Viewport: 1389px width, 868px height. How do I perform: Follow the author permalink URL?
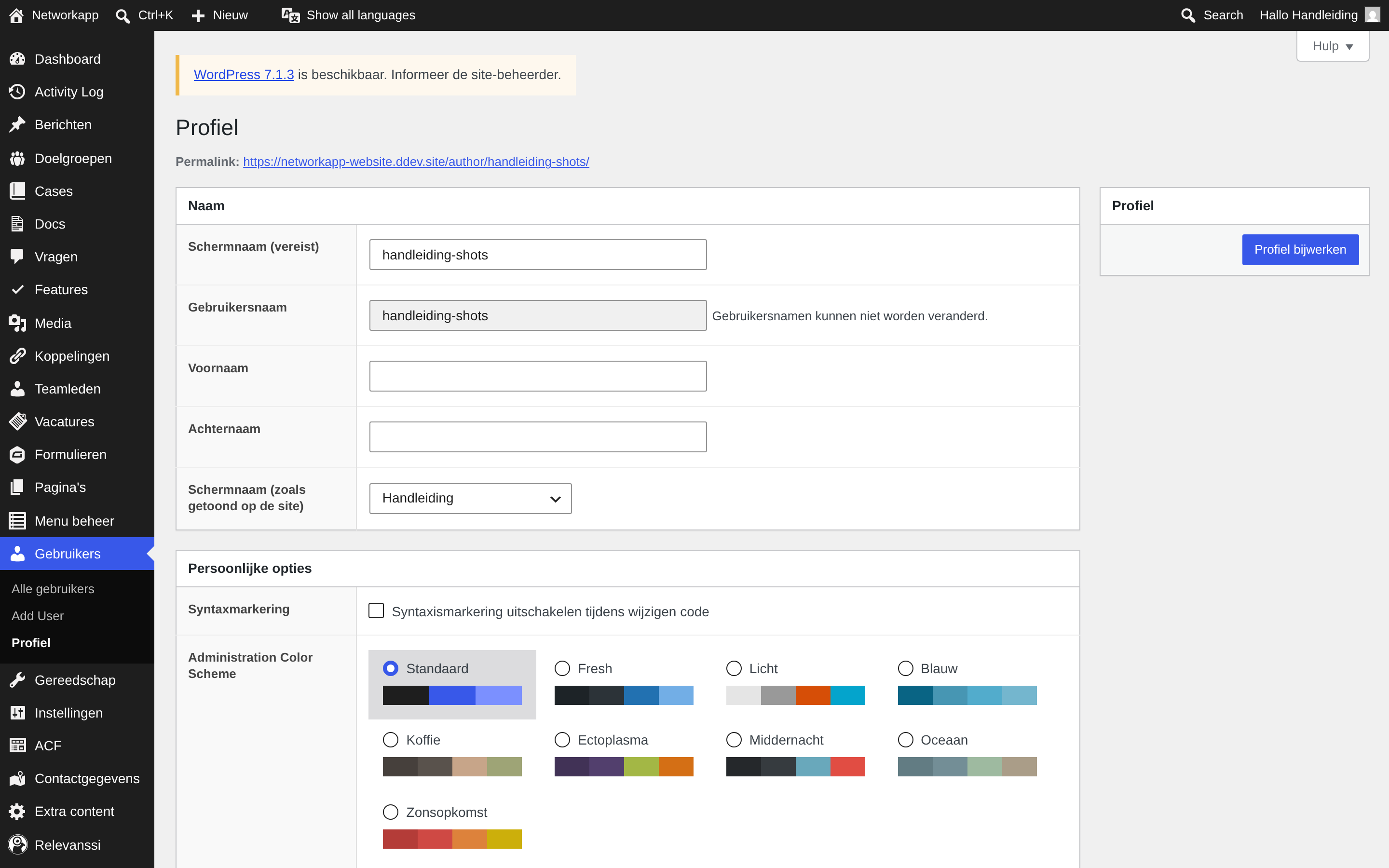click(x=416, y=162)
